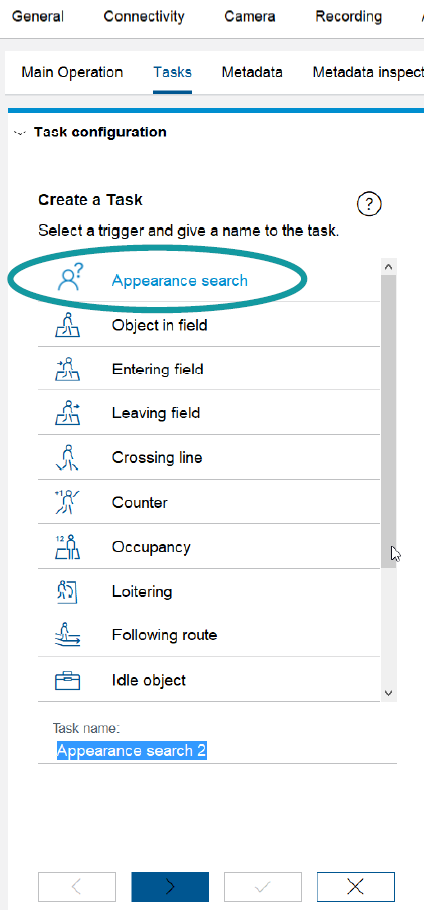Click the trigger list scroll-down arrow
This screenshot has width=424, height=910.
(x=389, y=693)
